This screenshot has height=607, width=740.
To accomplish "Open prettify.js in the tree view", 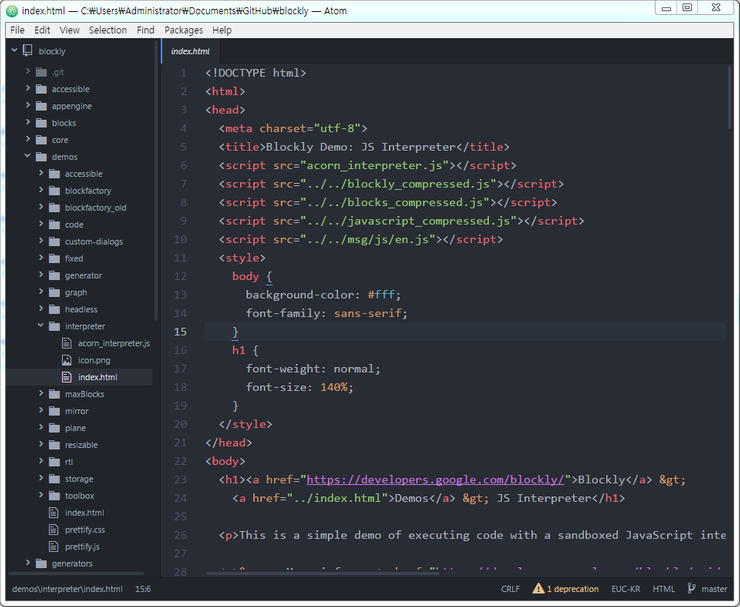I will click(x=82, y=547).
